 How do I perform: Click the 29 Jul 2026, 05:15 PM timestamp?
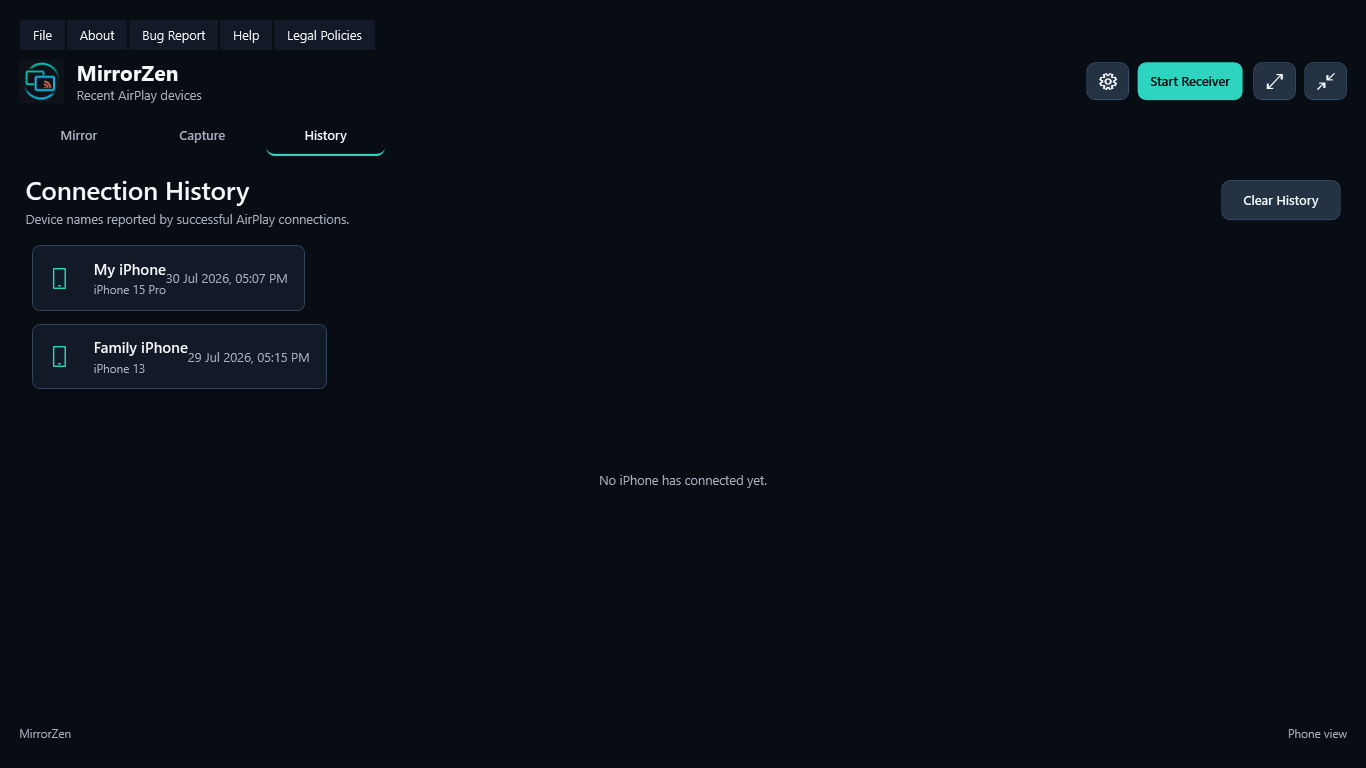249,357
